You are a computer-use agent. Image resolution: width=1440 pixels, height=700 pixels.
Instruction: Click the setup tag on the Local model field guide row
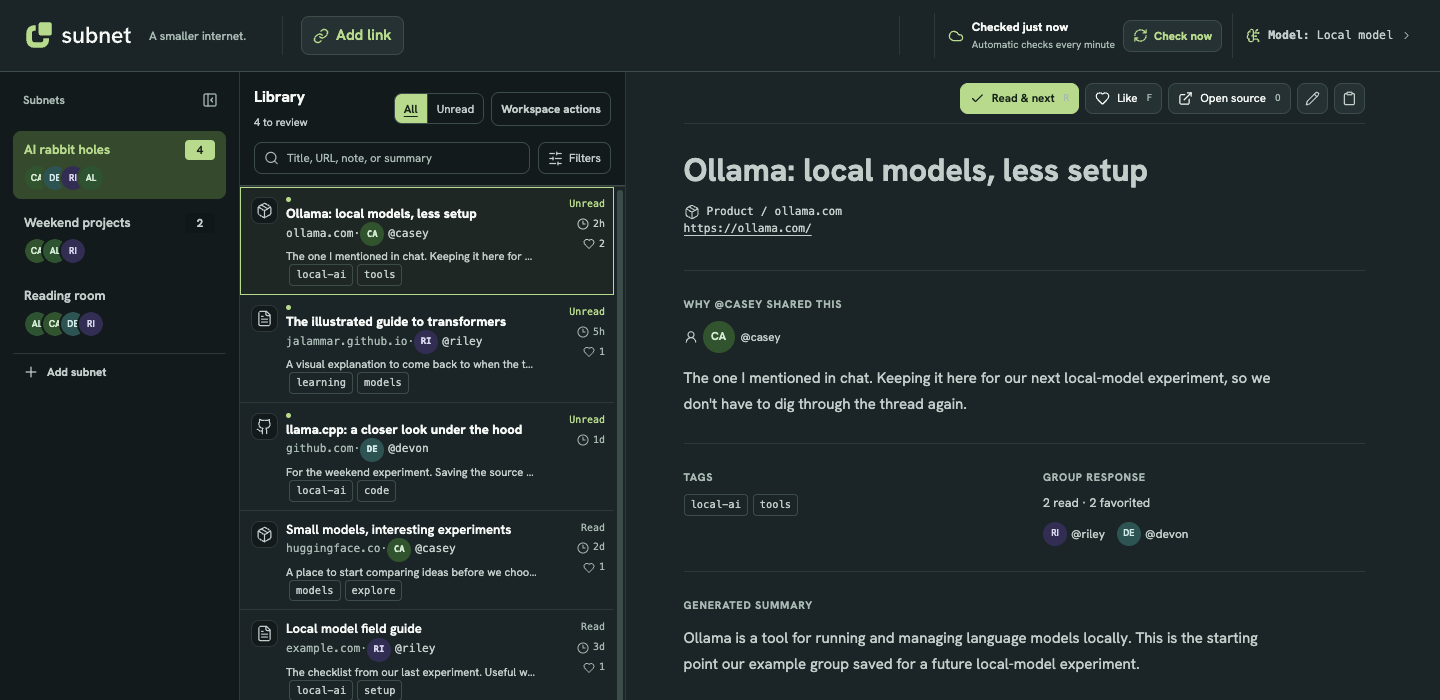[x=380, y=690]
